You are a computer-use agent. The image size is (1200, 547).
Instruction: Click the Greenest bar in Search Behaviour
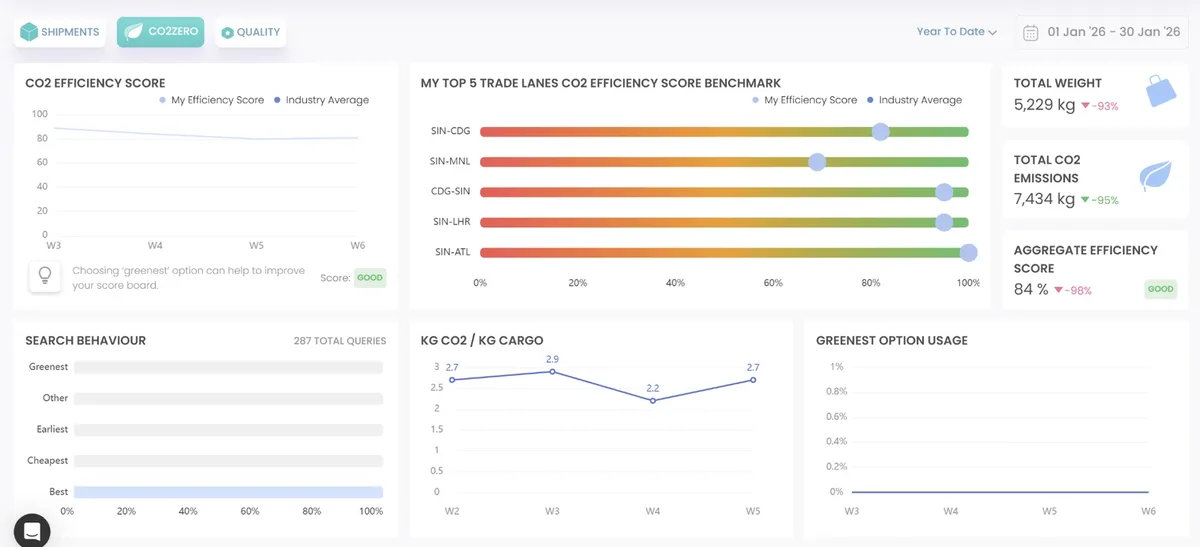[228, 367]
